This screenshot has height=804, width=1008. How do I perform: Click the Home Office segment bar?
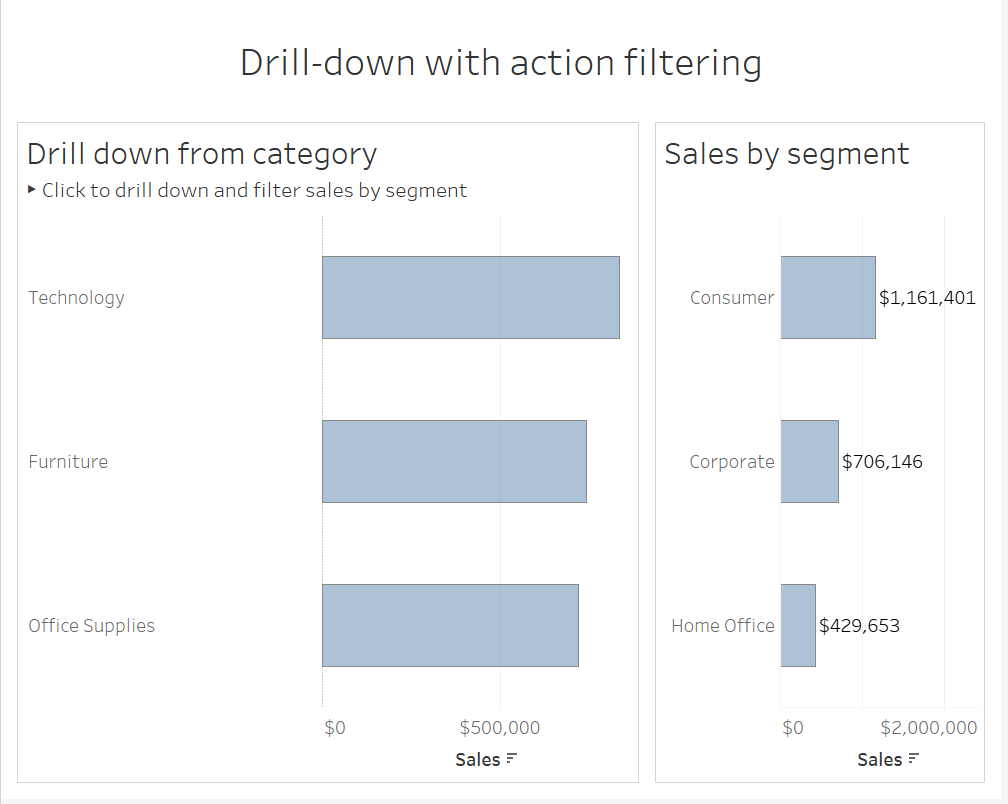pos(797,625)
